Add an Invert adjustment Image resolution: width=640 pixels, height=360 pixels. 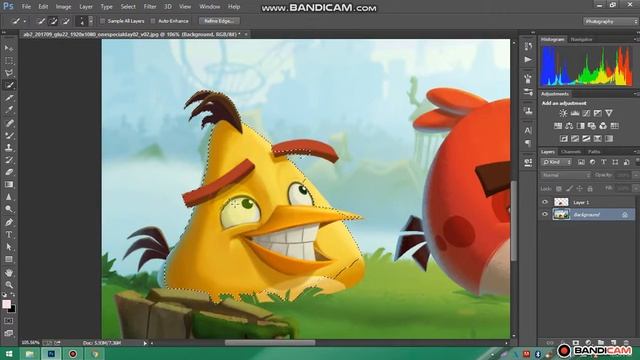tap(564, 139)
